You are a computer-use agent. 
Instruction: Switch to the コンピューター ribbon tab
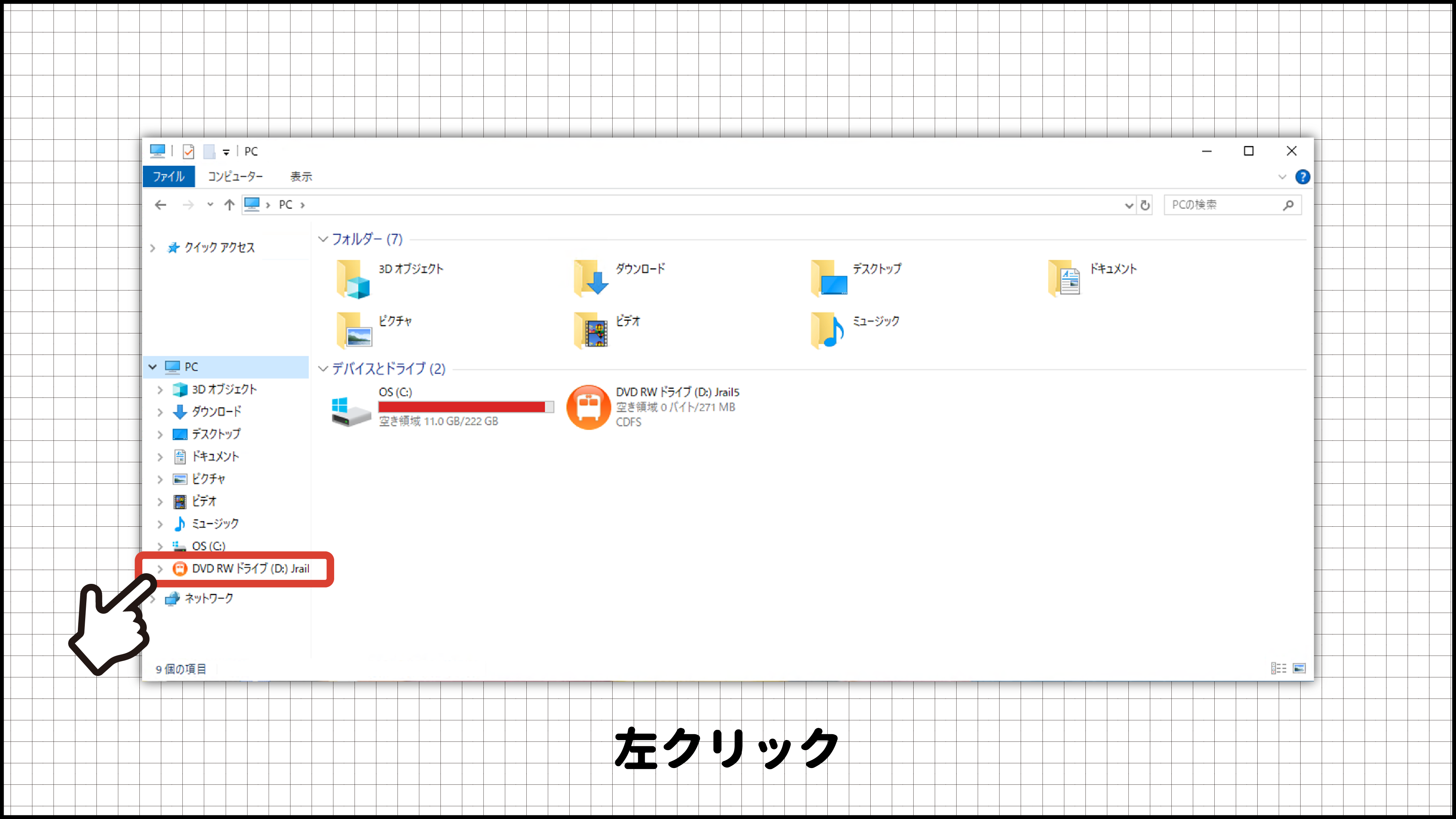pyautogui.click(x=235, y=176)
